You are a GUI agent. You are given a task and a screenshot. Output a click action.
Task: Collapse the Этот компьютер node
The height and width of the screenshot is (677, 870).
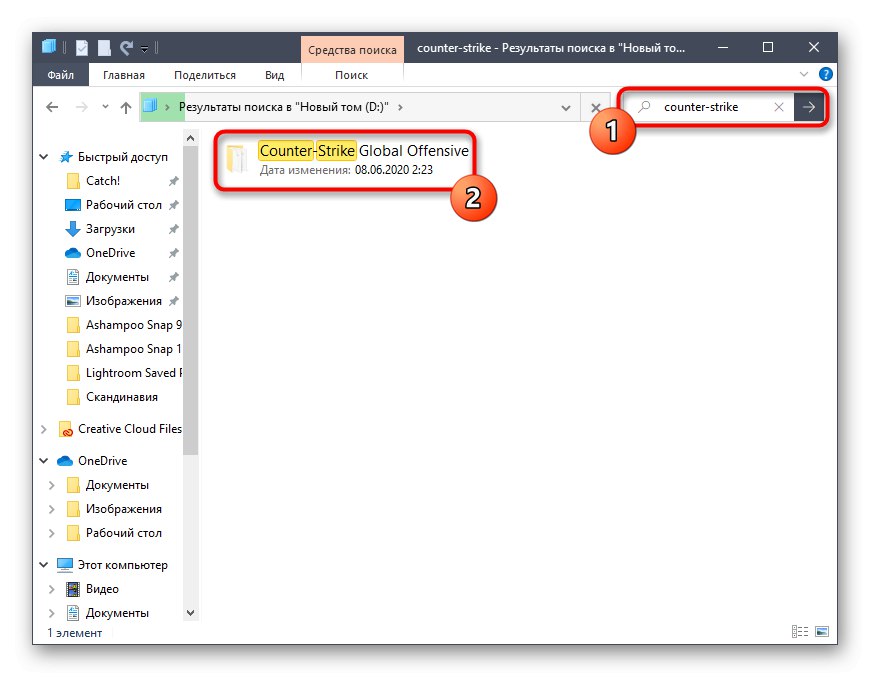coord(44,565)
